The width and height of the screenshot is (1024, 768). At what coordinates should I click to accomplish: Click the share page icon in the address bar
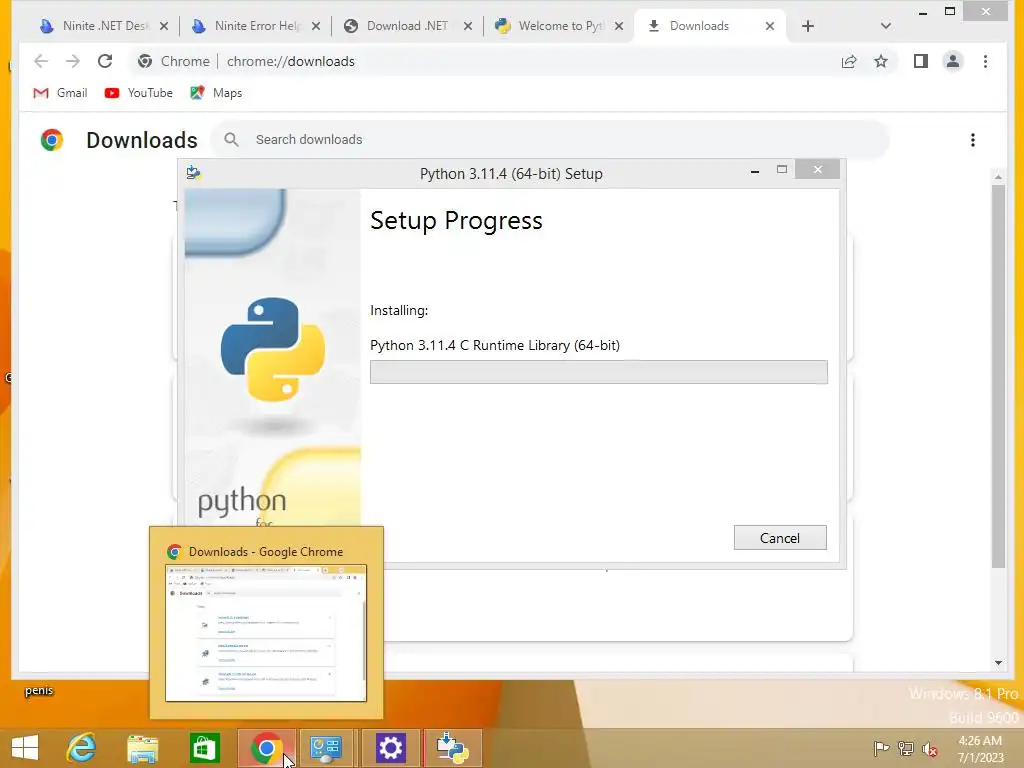pos(849,61)
